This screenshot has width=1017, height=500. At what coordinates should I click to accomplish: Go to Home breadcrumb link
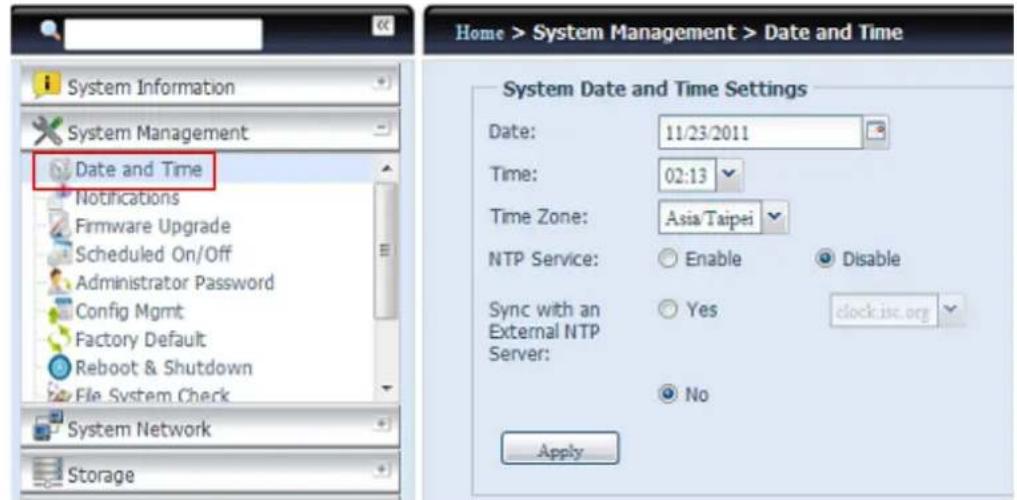tap(479, 32)
